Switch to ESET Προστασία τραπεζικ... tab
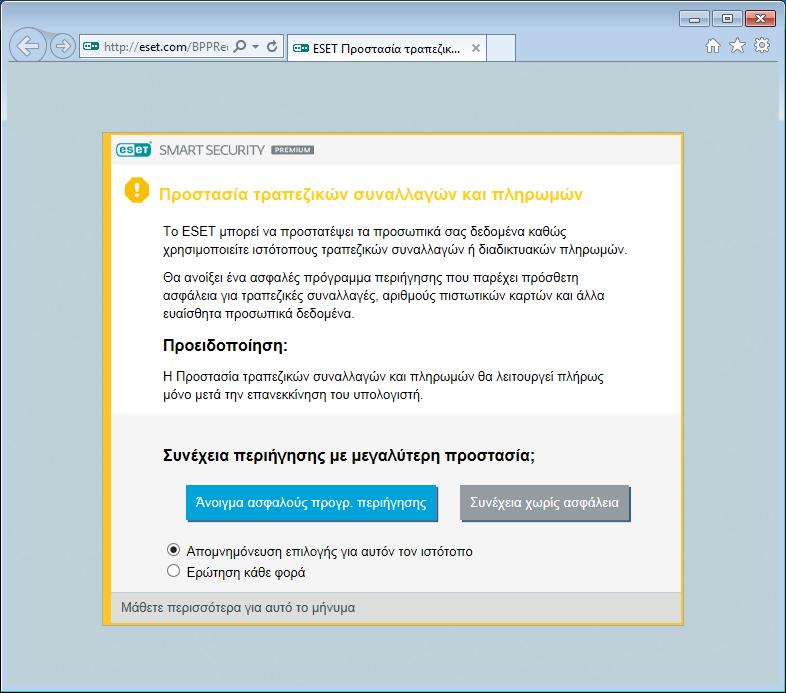The width and height of the screenshot is (786, 693). point(386,48)
